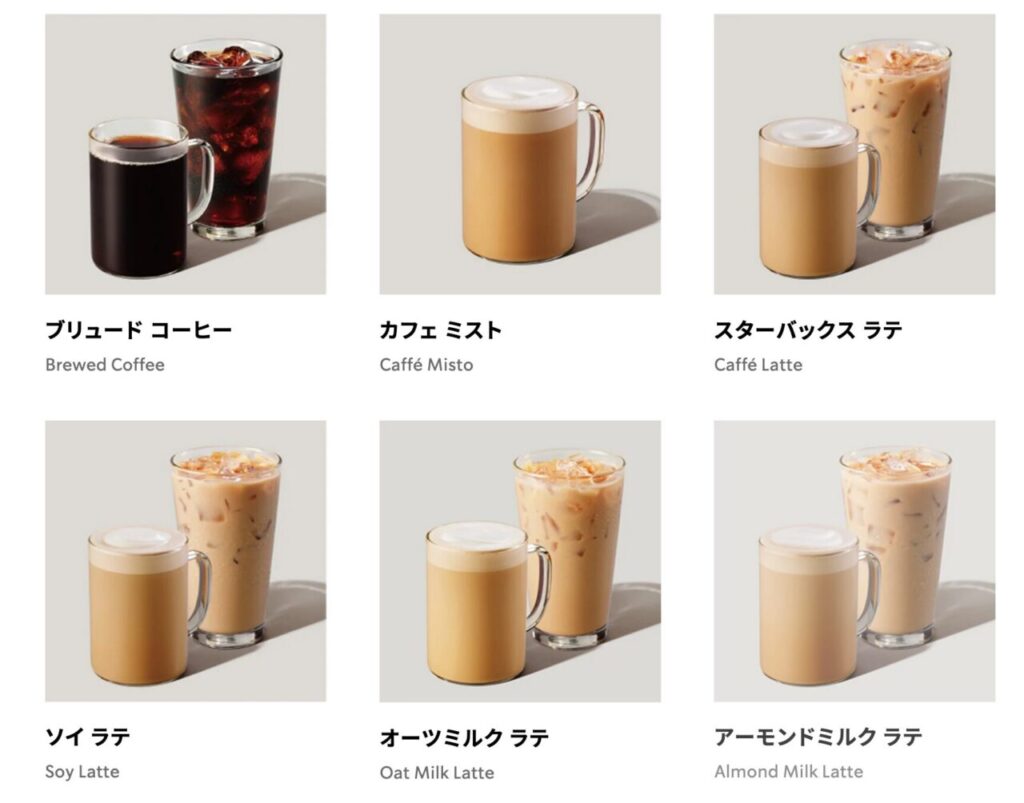Viewport: 1024px width, 803px height.
Task: Select the Caffé Misto English subtitle
Action: pyautogui.click(x=426, y=364)
